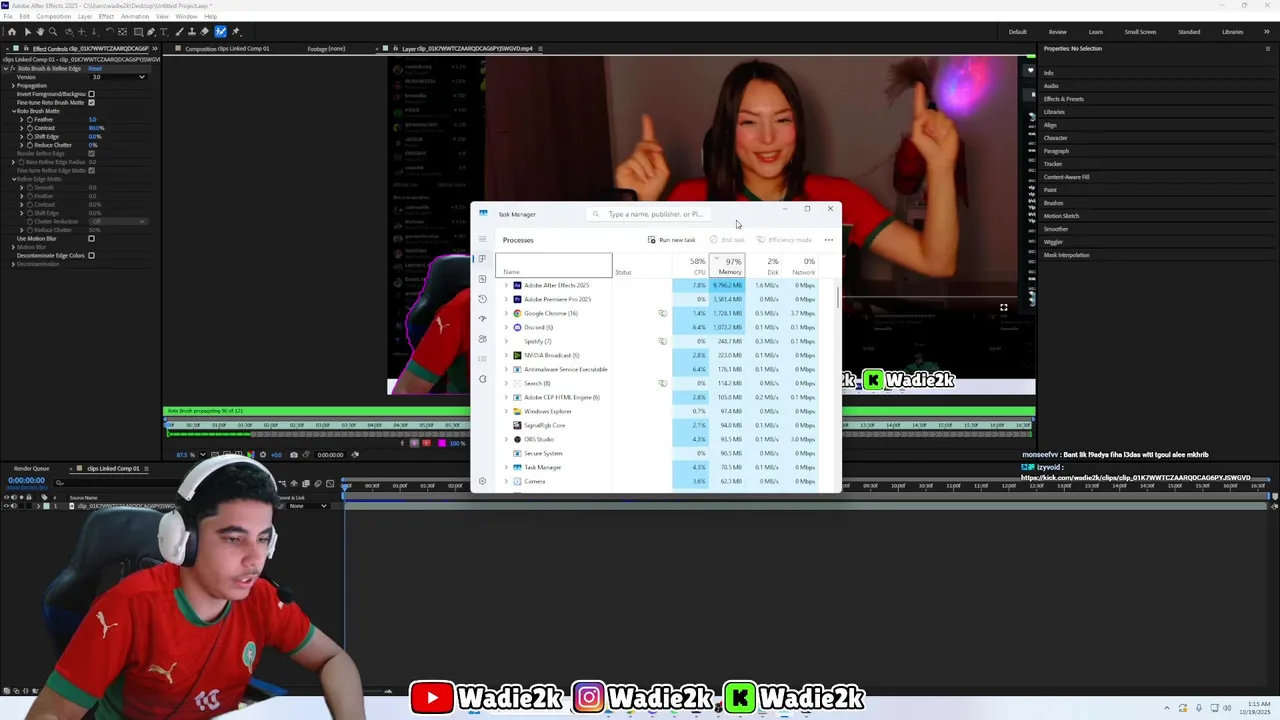This screenshot has height=720, width=1280.
Task: Toggle Feather property stopwatch
Action: (x=30, y=120)
